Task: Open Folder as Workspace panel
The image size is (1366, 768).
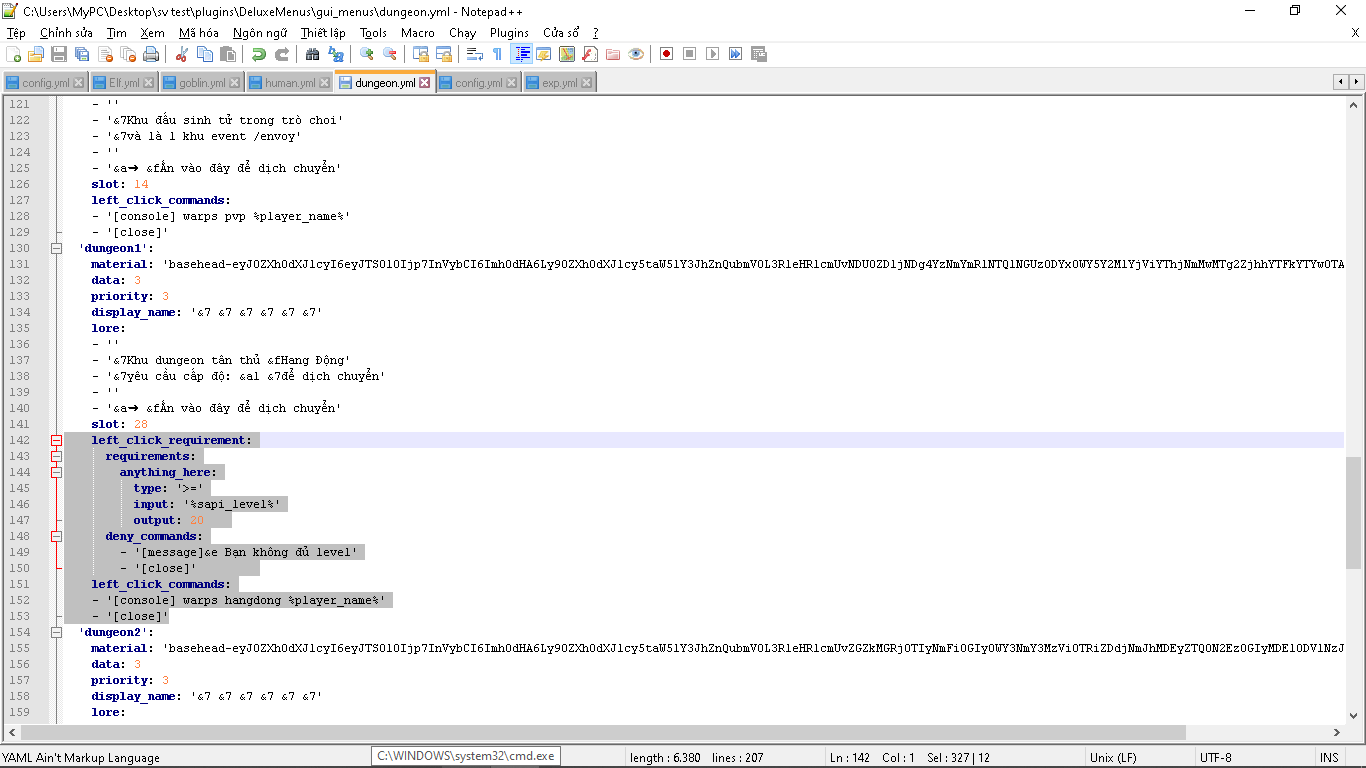Action: pyautogui.click(x=613, y=54)
